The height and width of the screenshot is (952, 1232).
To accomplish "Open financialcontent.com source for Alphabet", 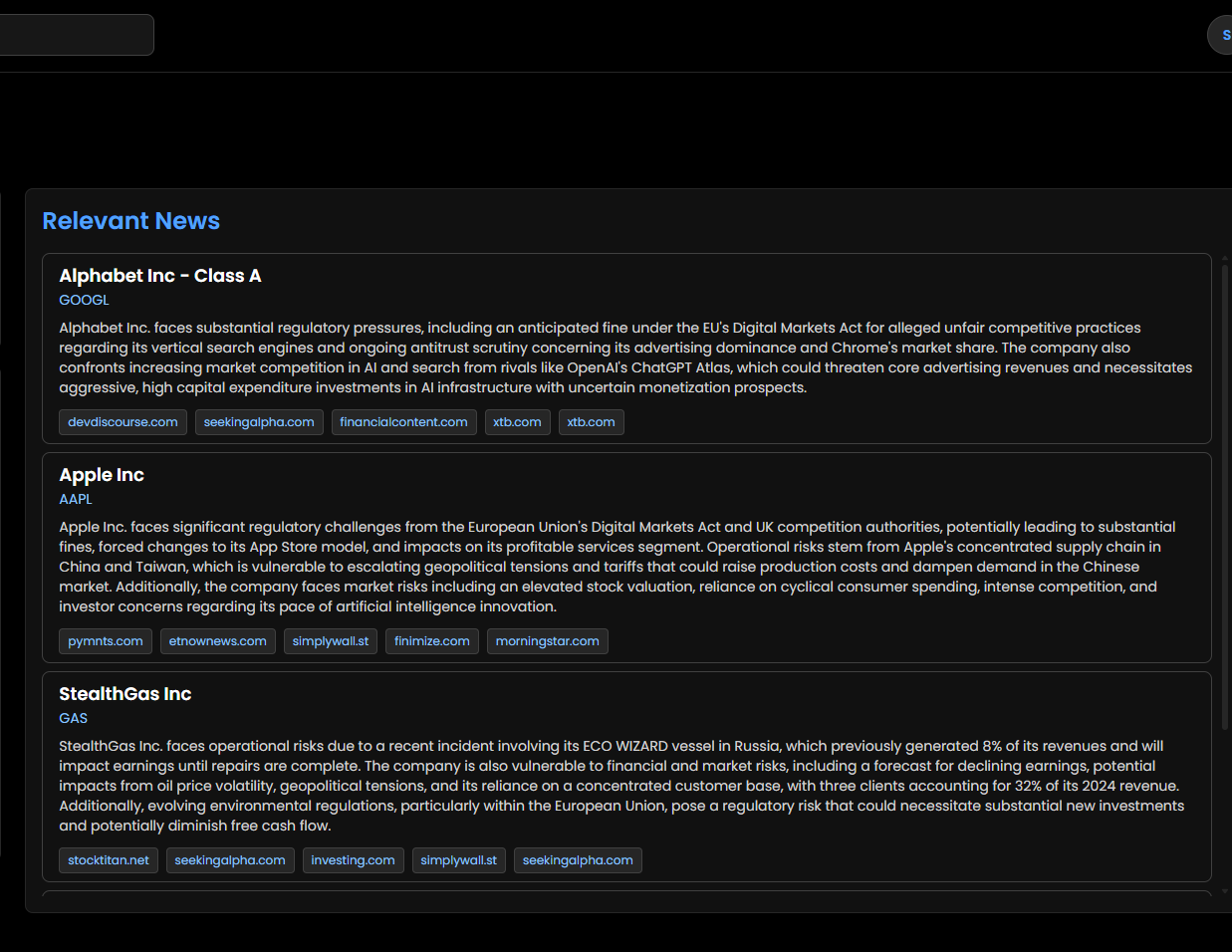I will coord(403,422).
